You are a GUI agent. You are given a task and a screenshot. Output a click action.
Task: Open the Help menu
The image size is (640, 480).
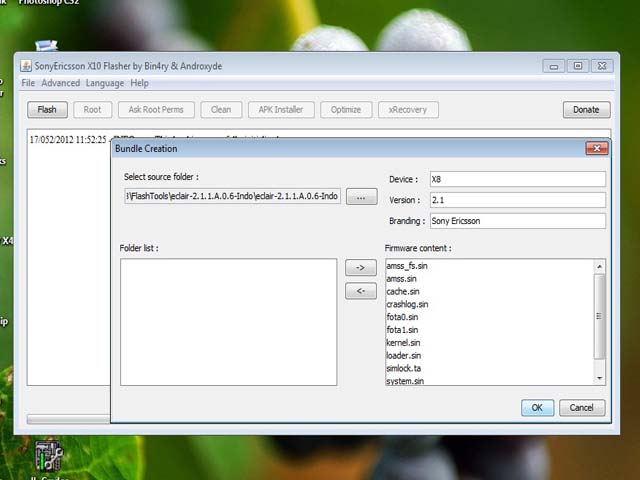(140, 83)
